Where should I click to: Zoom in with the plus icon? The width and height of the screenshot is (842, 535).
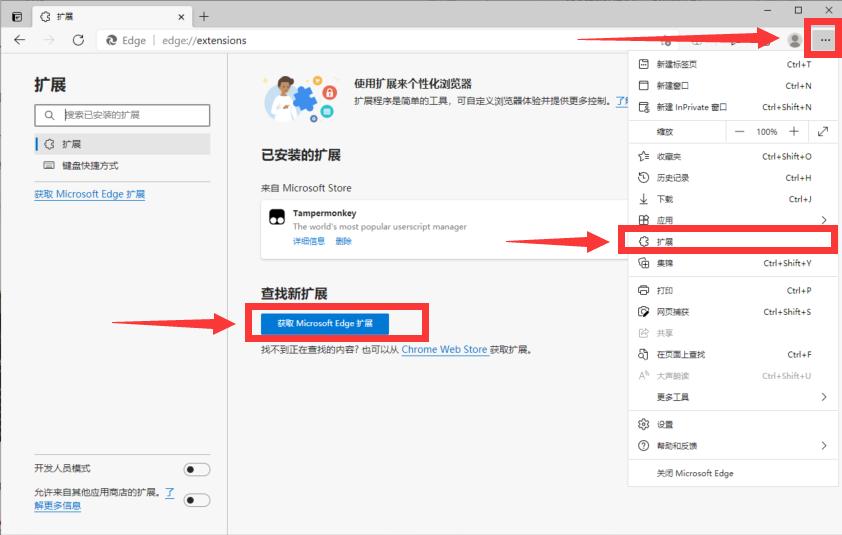pyautogui.click(x=794, y=132)
